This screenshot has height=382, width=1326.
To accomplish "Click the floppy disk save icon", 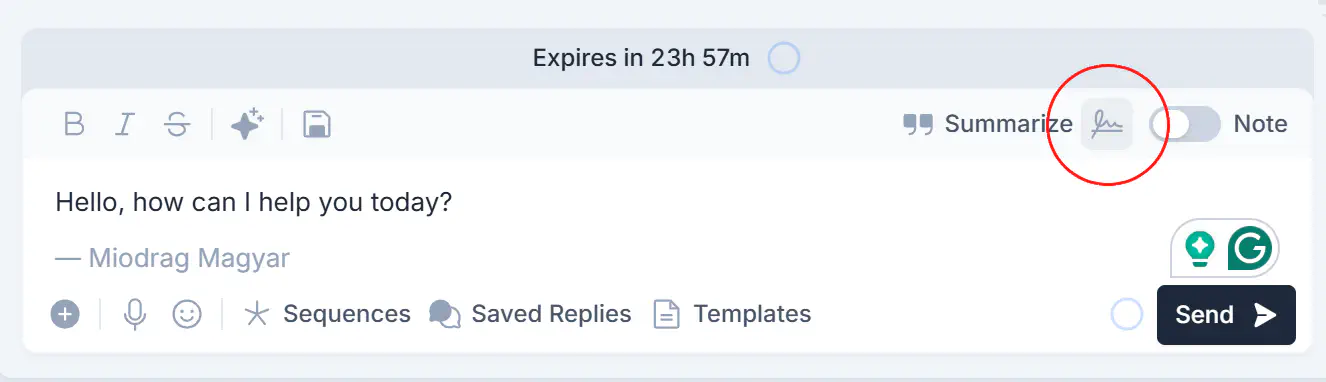I will point(317,125).
